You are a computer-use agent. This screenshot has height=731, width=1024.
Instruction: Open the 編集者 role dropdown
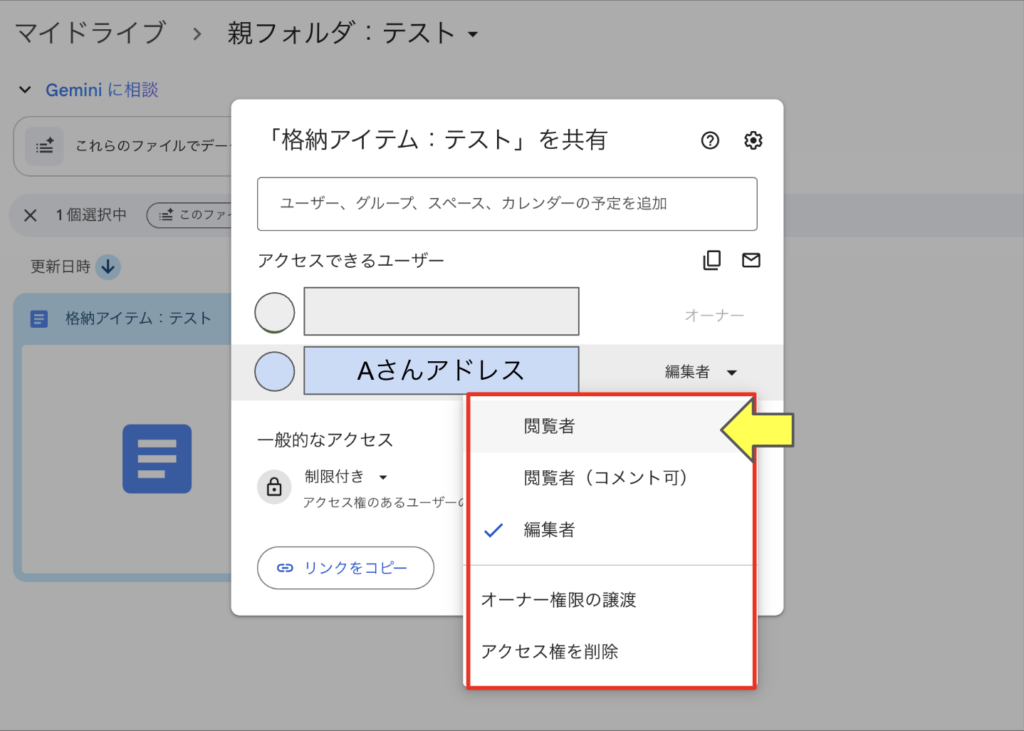coord(701,372)
